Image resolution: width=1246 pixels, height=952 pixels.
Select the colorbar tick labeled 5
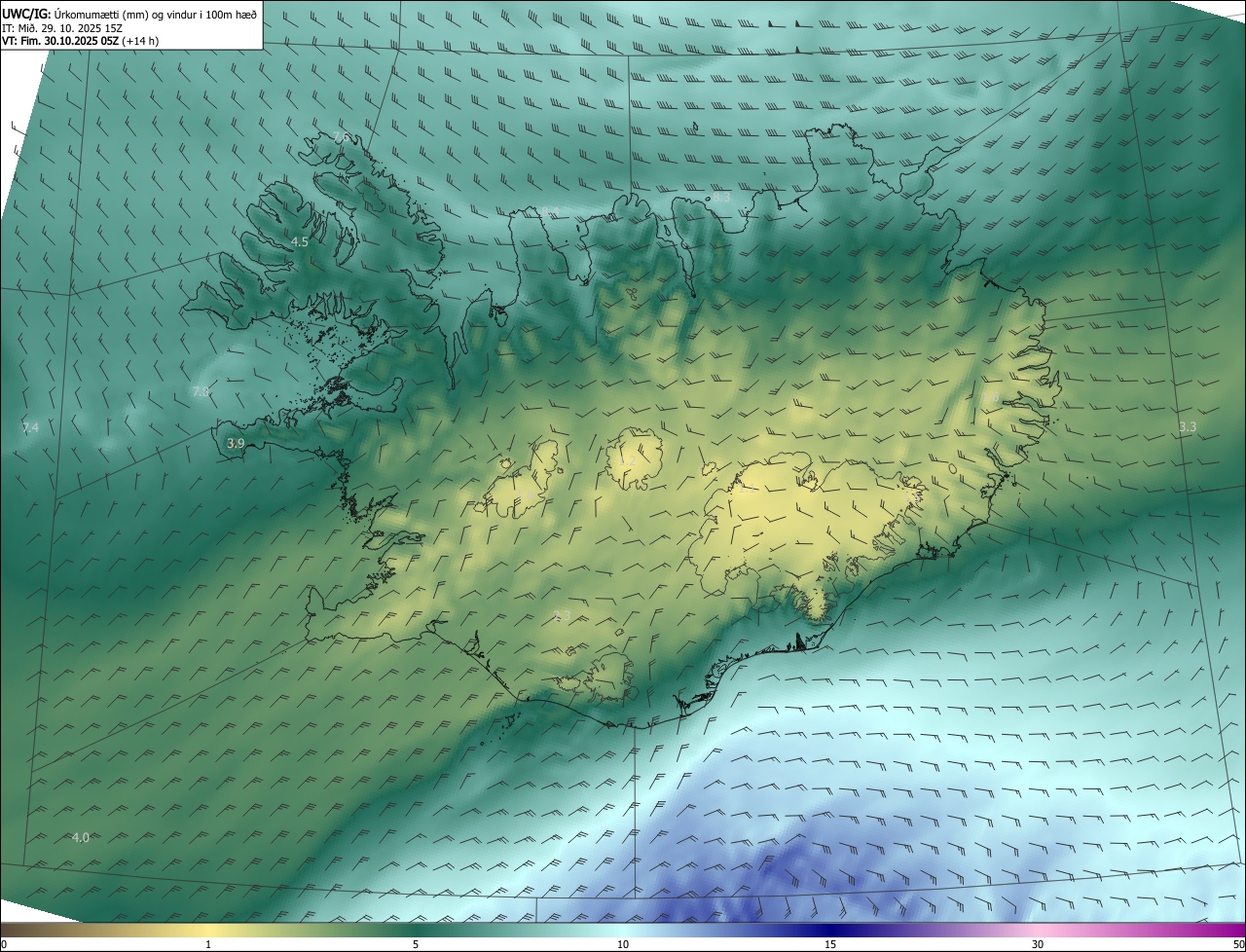coord(416,945)
